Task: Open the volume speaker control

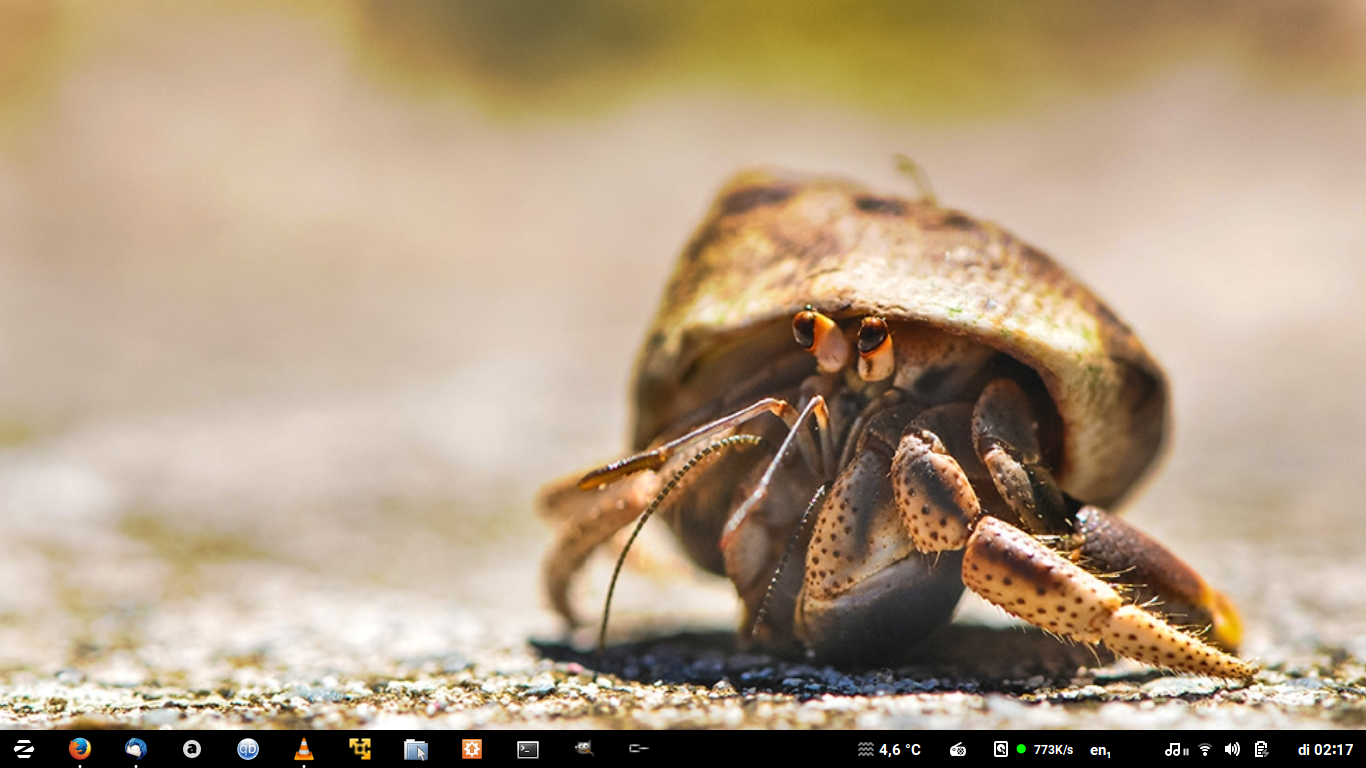Action: point(1232,749)
